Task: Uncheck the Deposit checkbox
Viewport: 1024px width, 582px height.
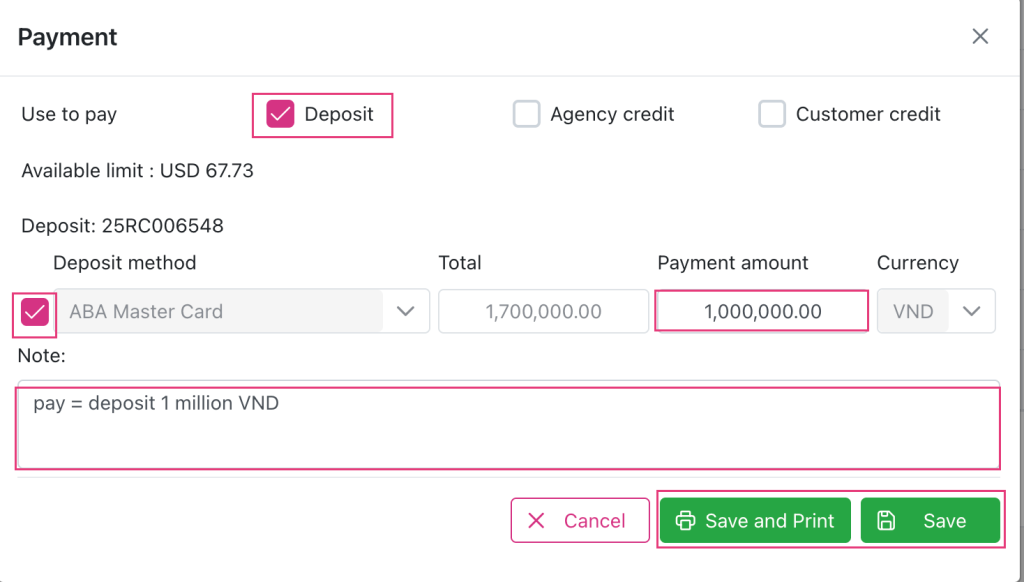Action: pyautogui.click(x=280, y=114)
